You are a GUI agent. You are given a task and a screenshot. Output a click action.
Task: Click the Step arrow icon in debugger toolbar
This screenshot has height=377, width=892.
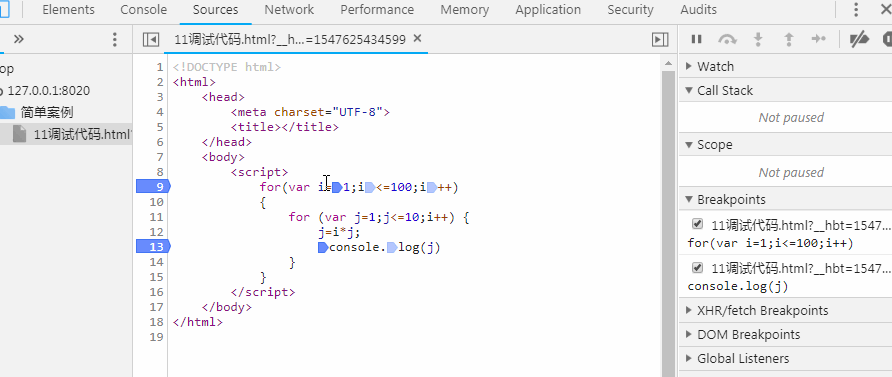819,39
